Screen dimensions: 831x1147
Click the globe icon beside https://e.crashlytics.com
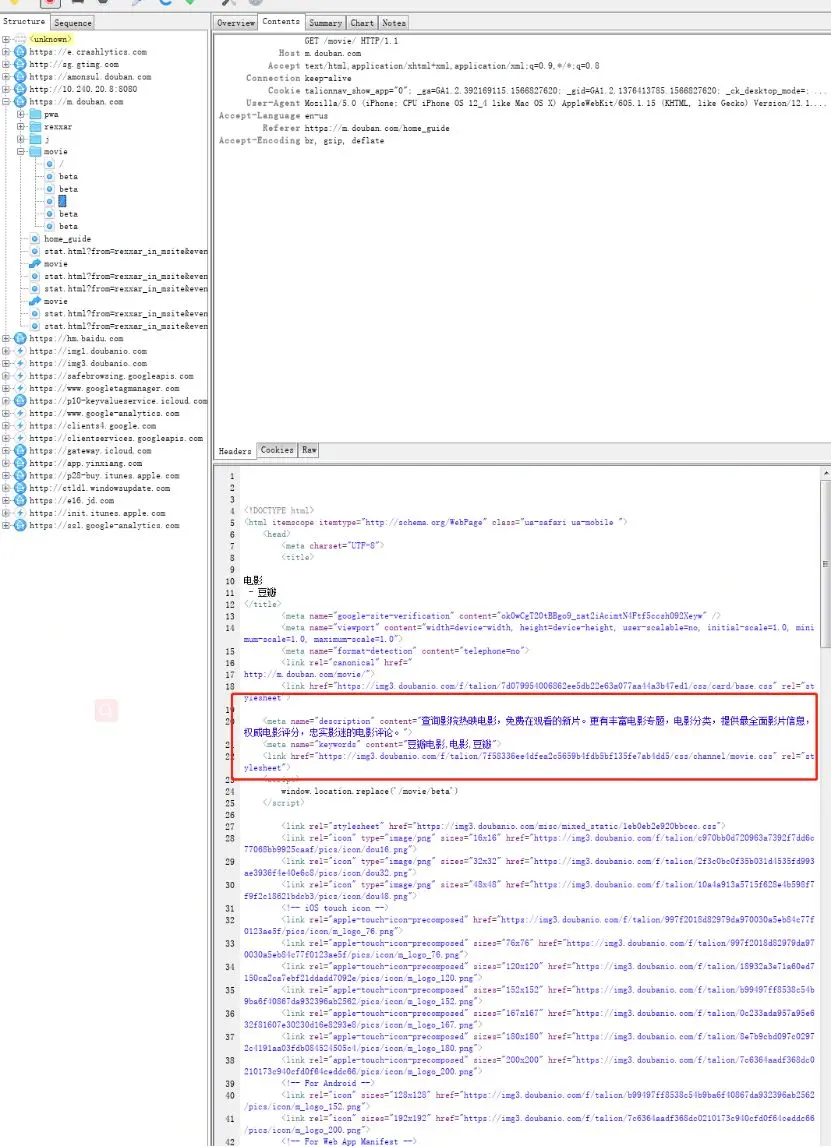pyautogui.click(x=20, y=52)
